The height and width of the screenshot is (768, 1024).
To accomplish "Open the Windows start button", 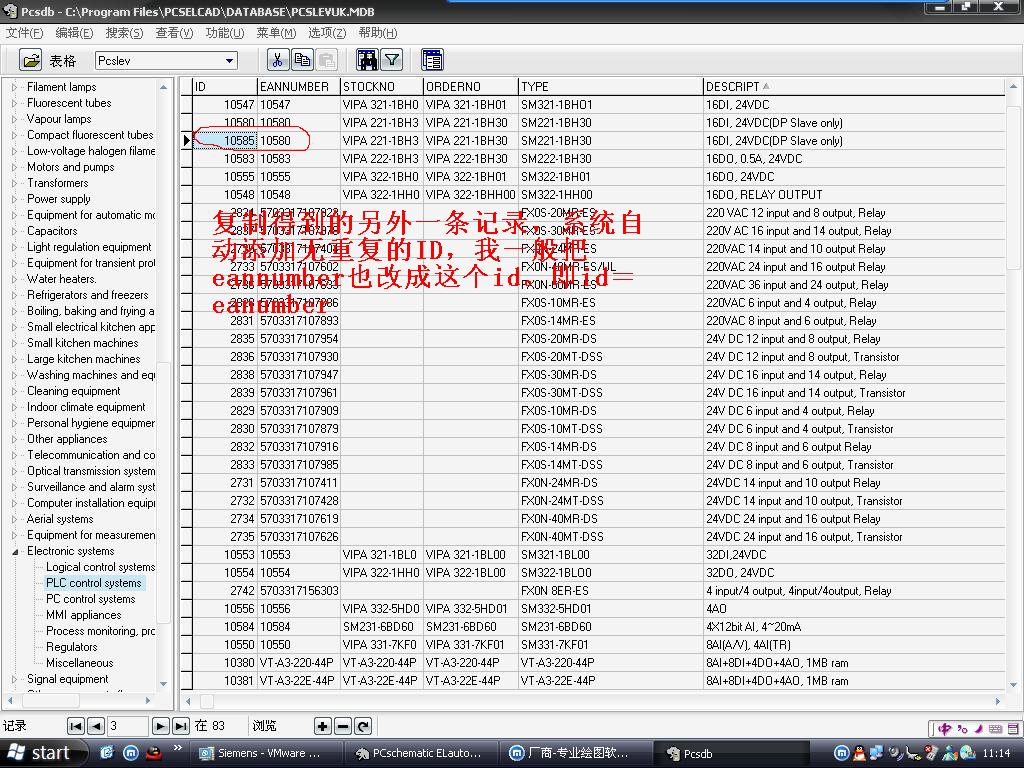I will click(x=44, y=753).
